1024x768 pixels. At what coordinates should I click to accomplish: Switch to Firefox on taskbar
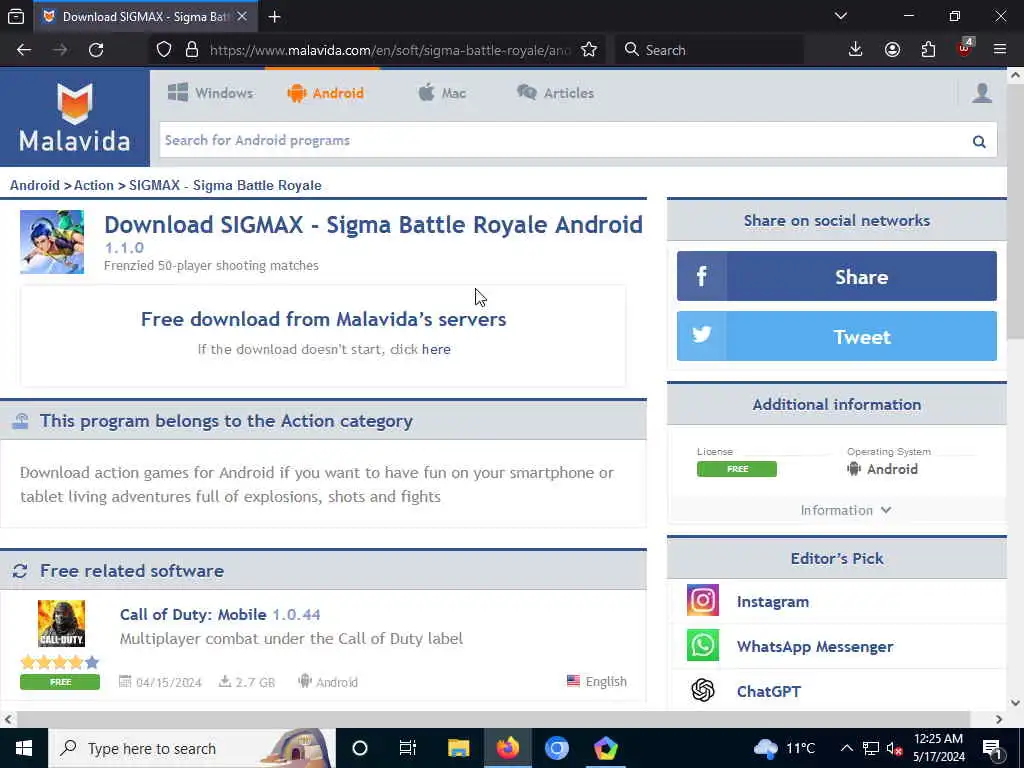pos(507,748)
